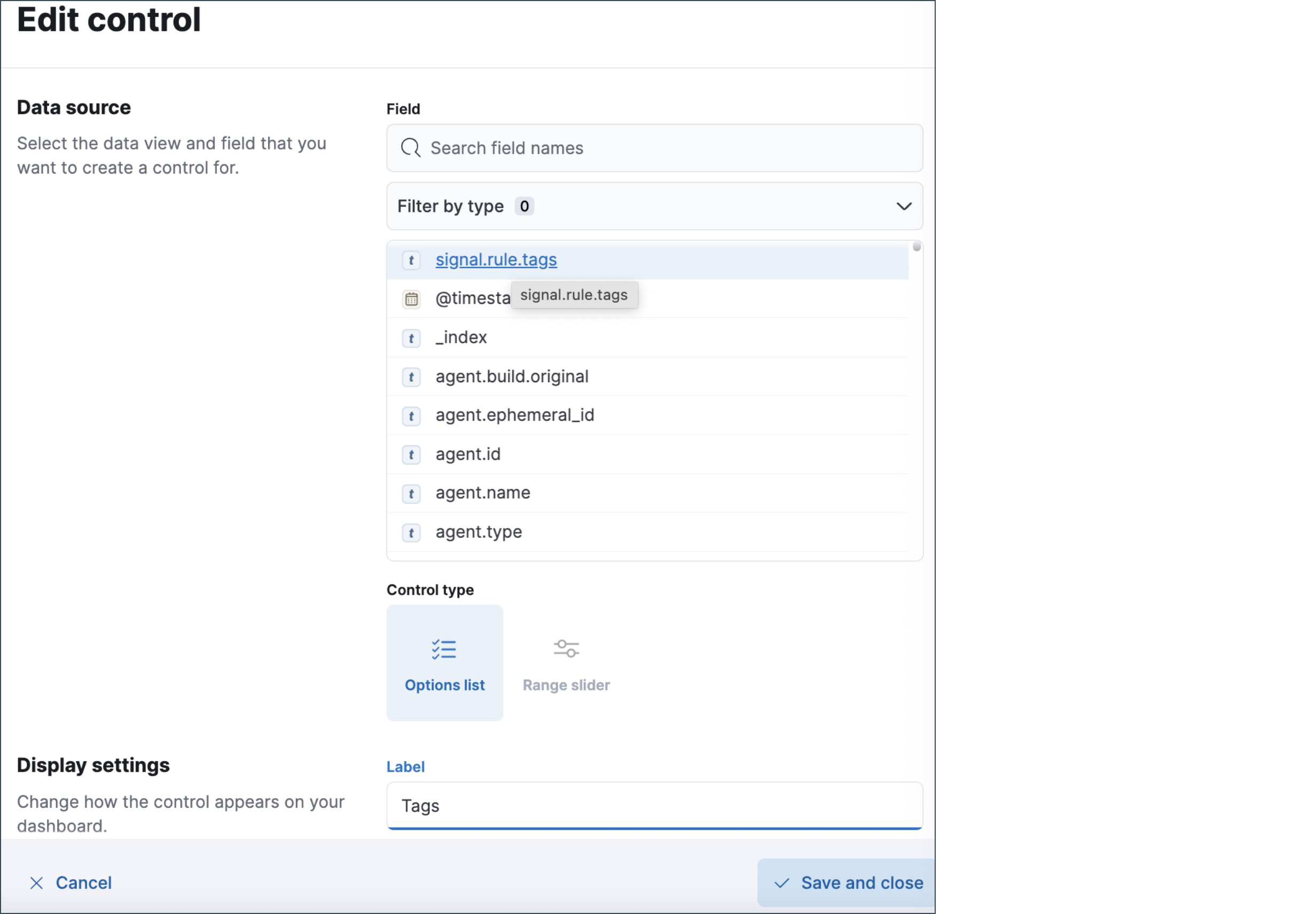This screenshot has height=914, width=1316.
Task: Click the search magnifier icon in Field box
Action: [409, 148]
